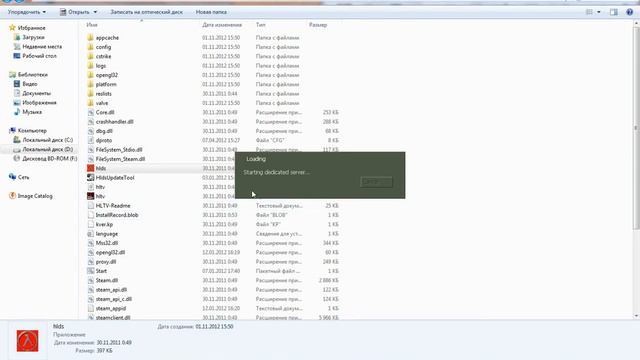Open Дисковод BD-ROM (F:)
640x360 pixels.
click(x=50, y=158)
